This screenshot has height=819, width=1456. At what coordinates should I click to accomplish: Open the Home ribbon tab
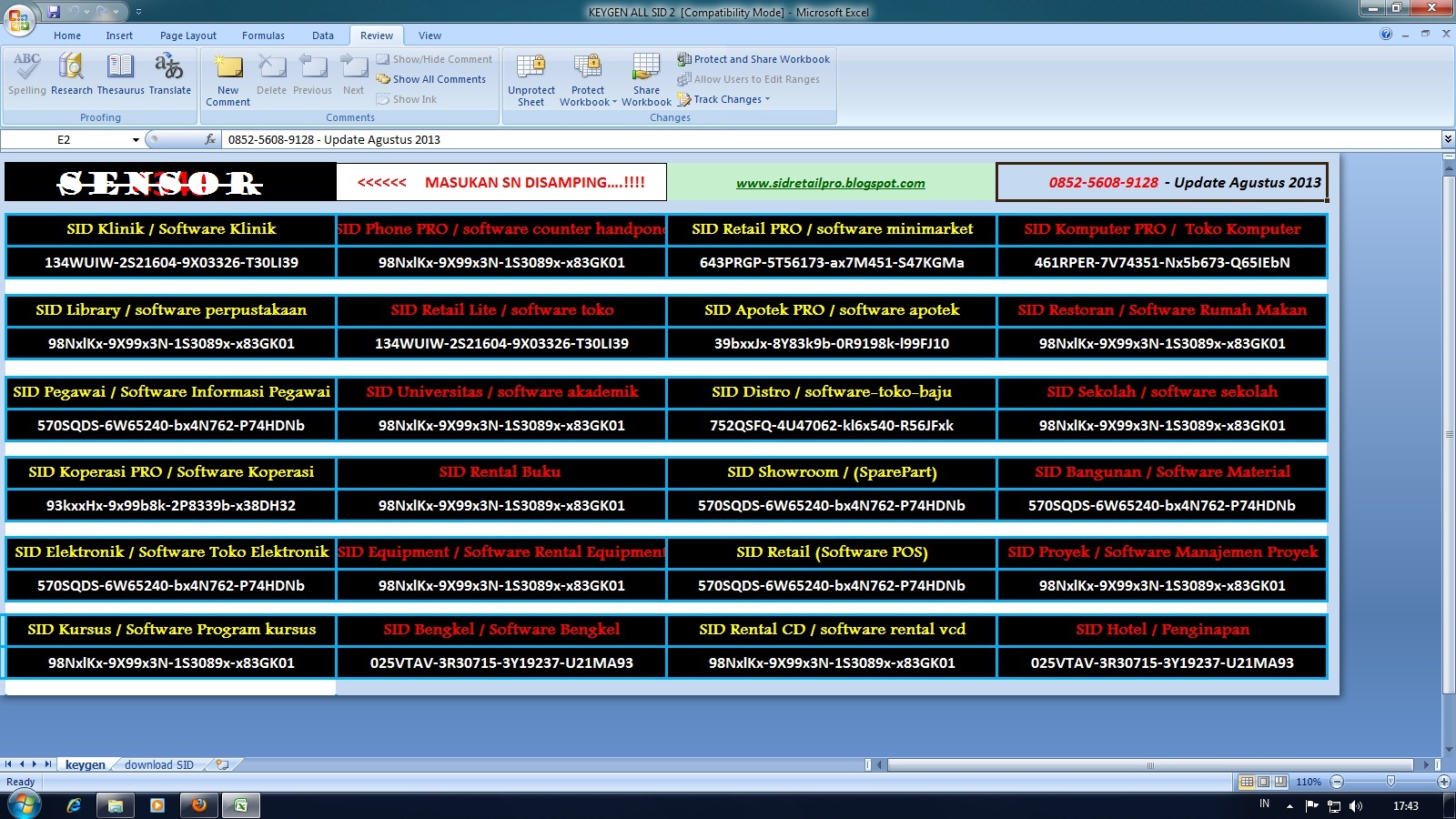[67, 35]
